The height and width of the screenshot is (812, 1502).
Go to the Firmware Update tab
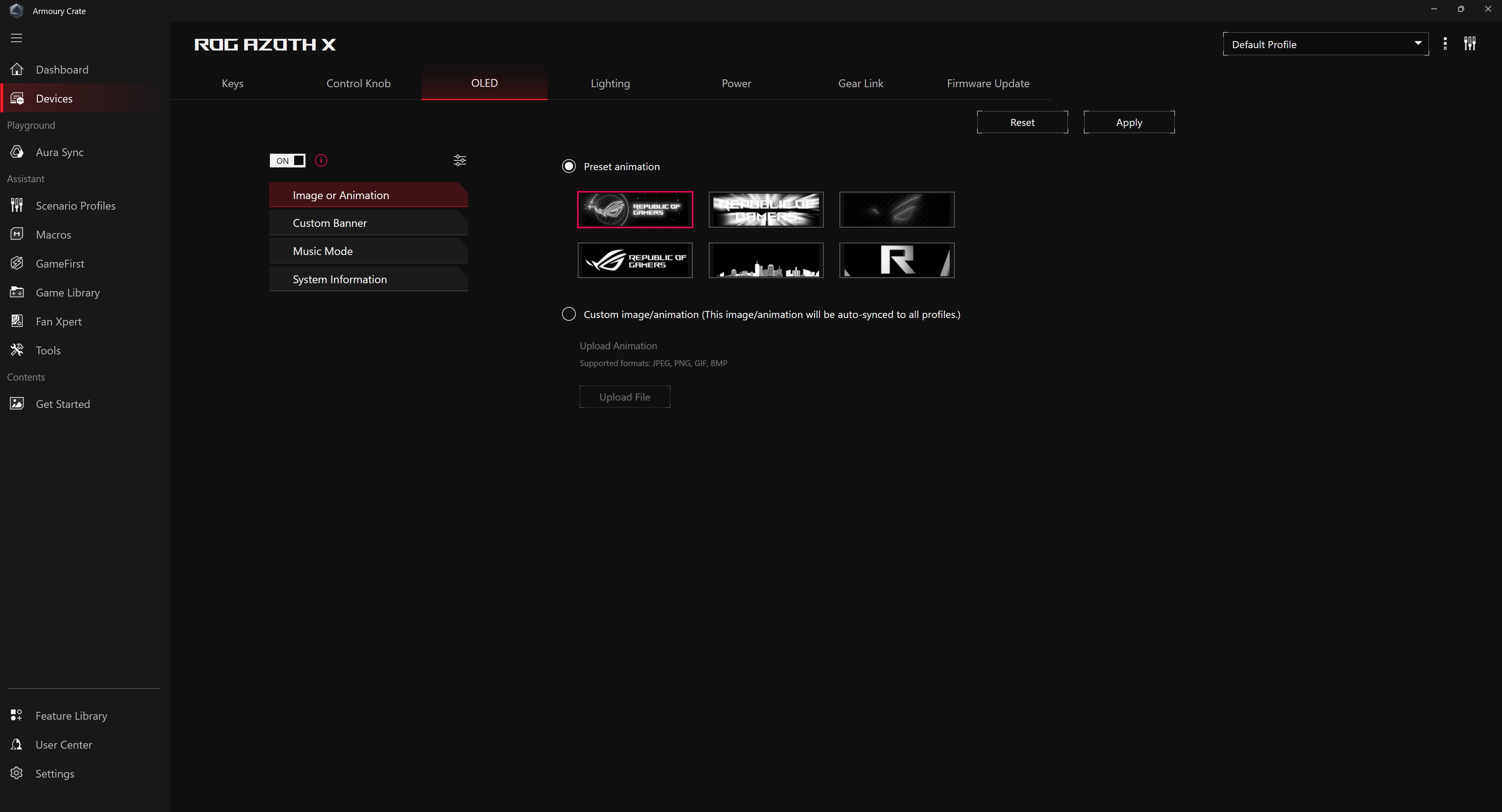[988, 83]
